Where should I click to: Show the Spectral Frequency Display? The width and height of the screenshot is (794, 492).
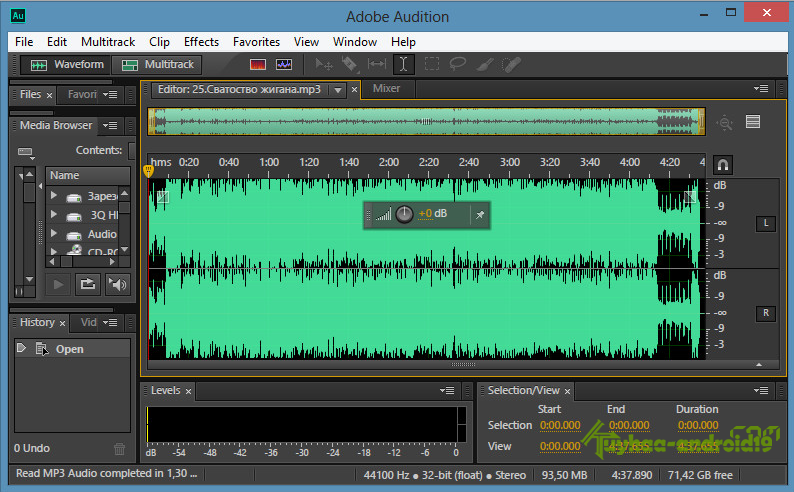tap(258, 64)
